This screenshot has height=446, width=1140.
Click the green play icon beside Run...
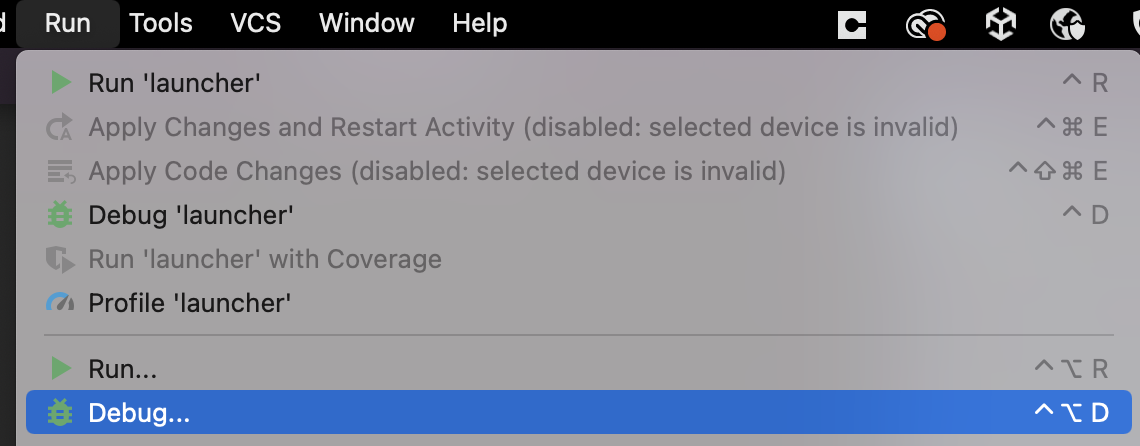(61, 369)
